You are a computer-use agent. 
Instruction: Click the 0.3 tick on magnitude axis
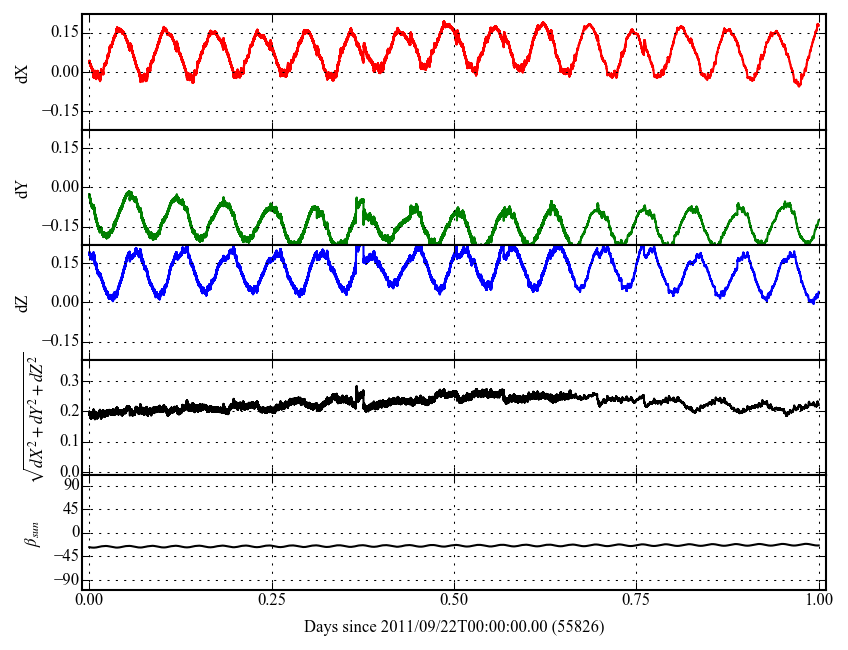(x=70, y=380)
